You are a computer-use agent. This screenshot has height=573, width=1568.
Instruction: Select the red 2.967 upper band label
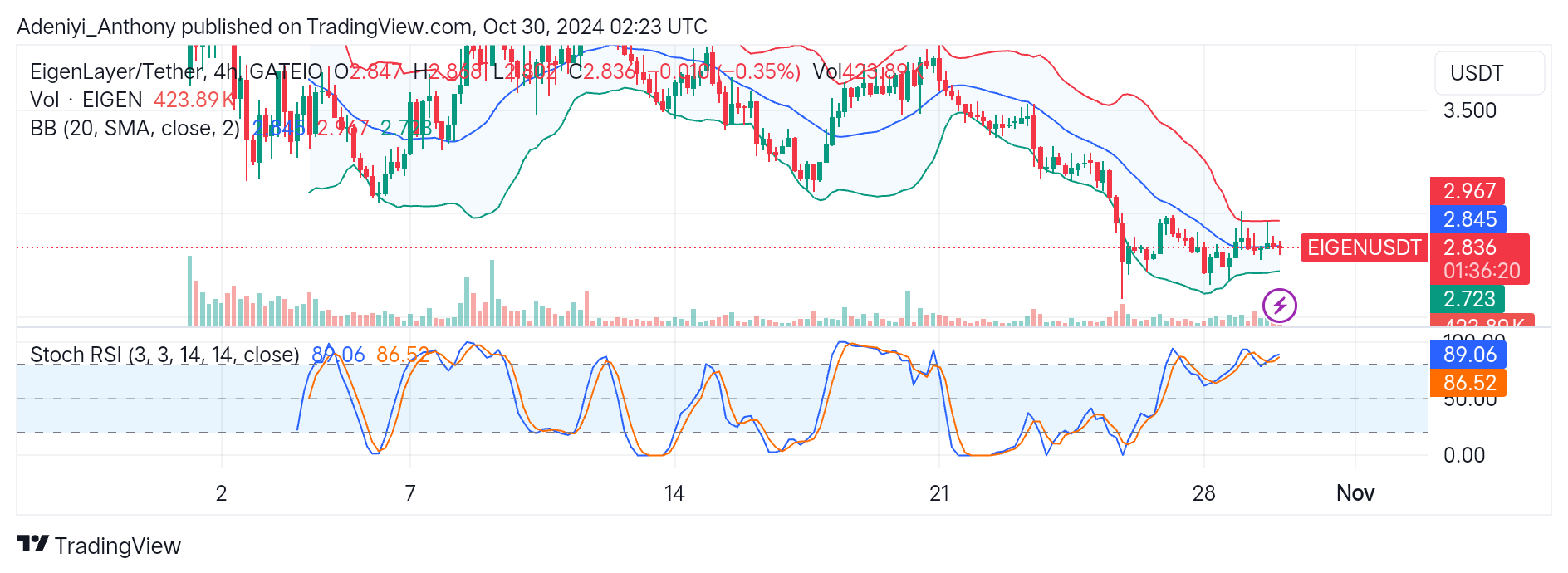pos(1468,191)
